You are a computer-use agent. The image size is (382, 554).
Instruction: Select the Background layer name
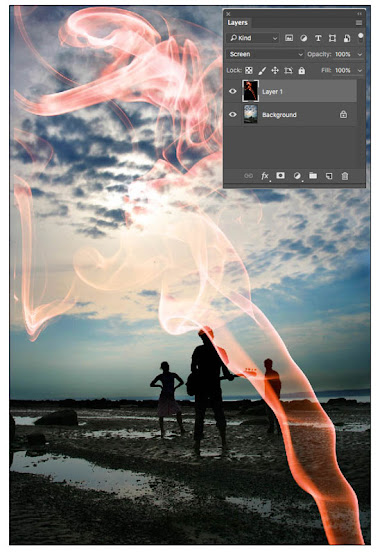tap(279, 115)
